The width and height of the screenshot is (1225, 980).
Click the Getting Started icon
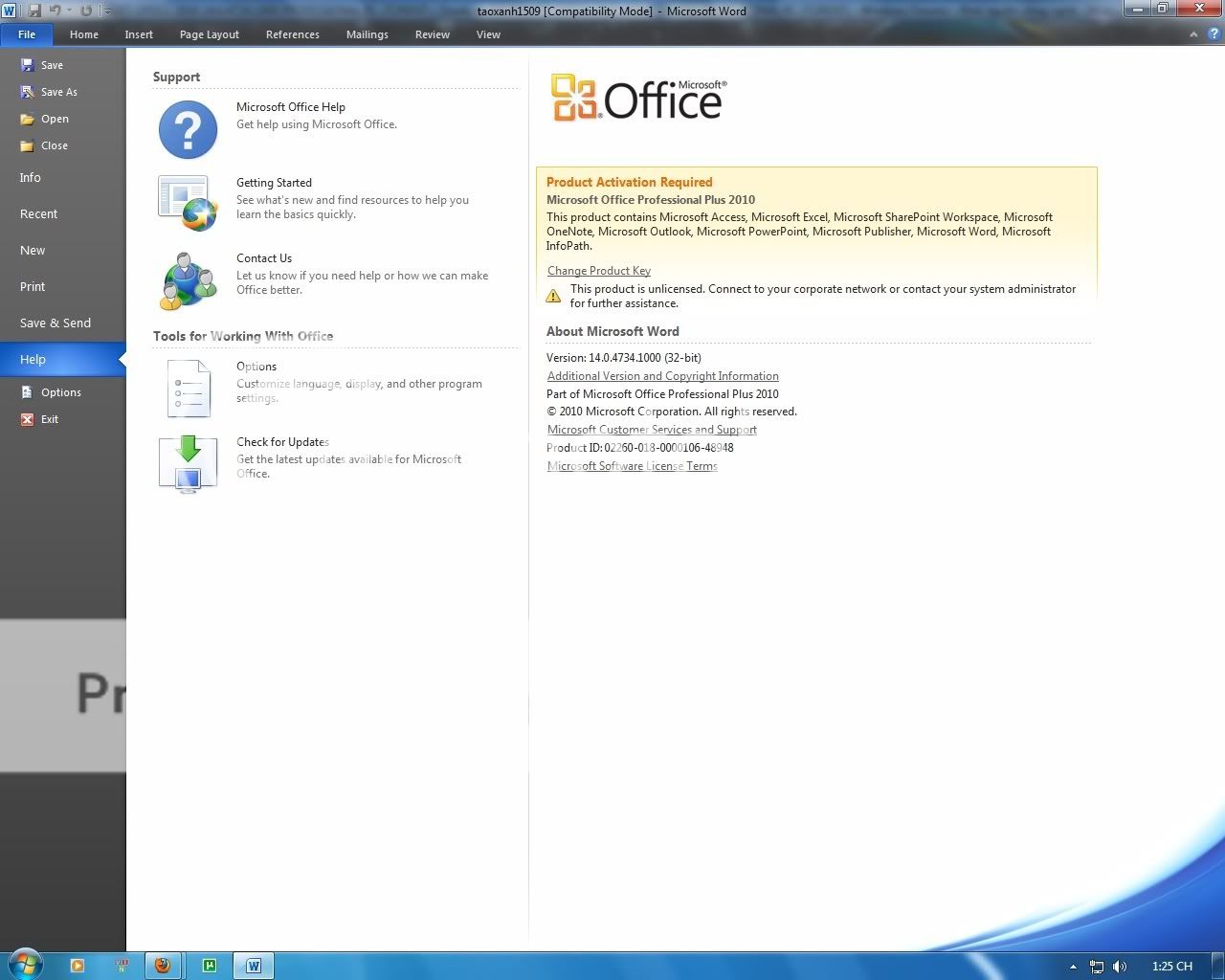(188, 203)
